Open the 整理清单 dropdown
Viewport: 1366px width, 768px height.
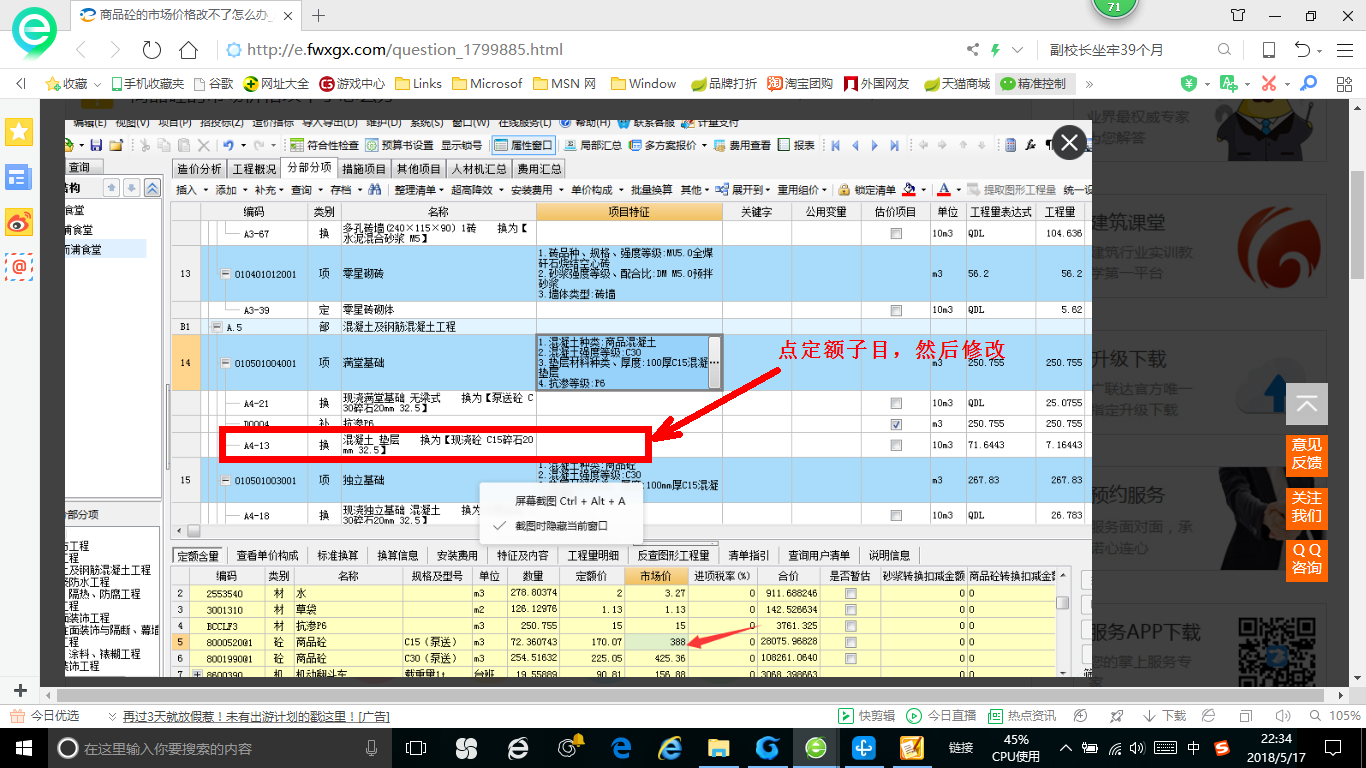tap(420, 189)
